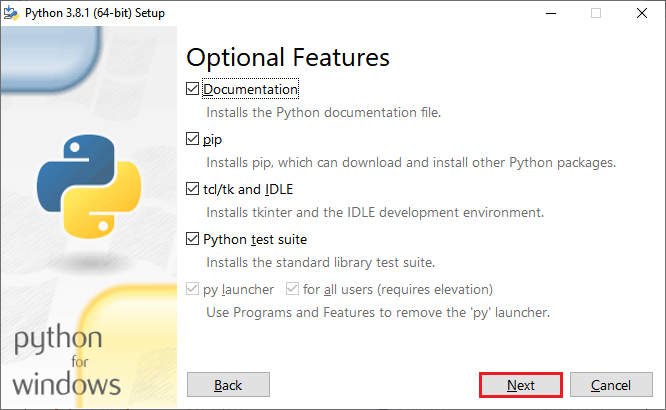Proceed by pressing the Next button
The image size is (666, 410).
[x=520, y=385]
